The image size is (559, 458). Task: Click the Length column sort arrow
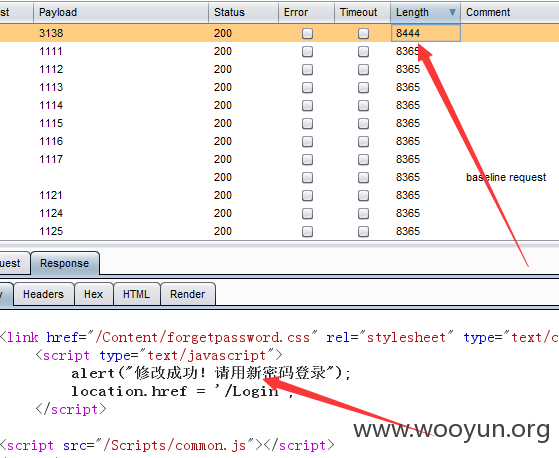(x=452, y=12)
